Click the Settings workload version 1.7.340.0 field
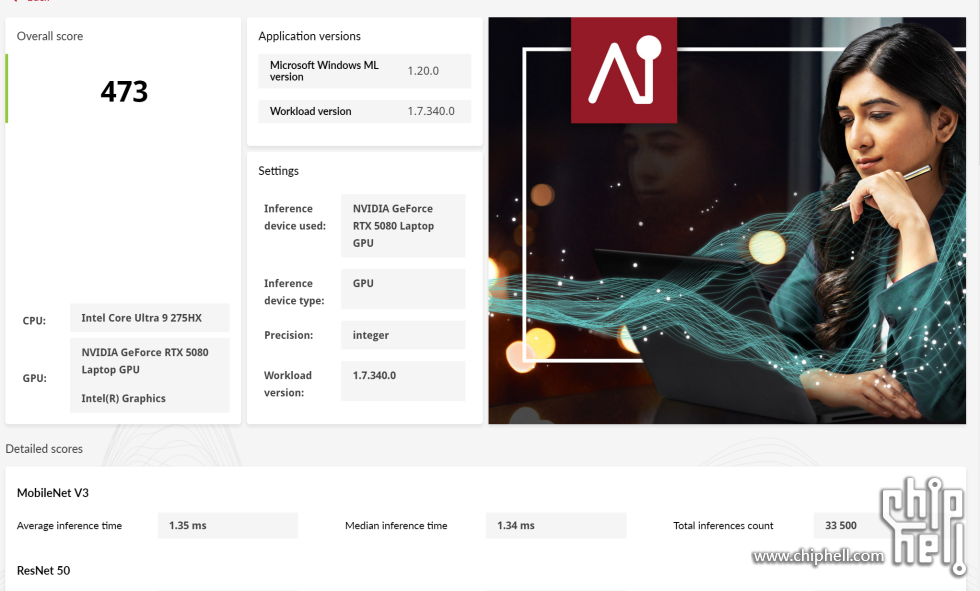980x591 pixels. click(x=403, y=381)
